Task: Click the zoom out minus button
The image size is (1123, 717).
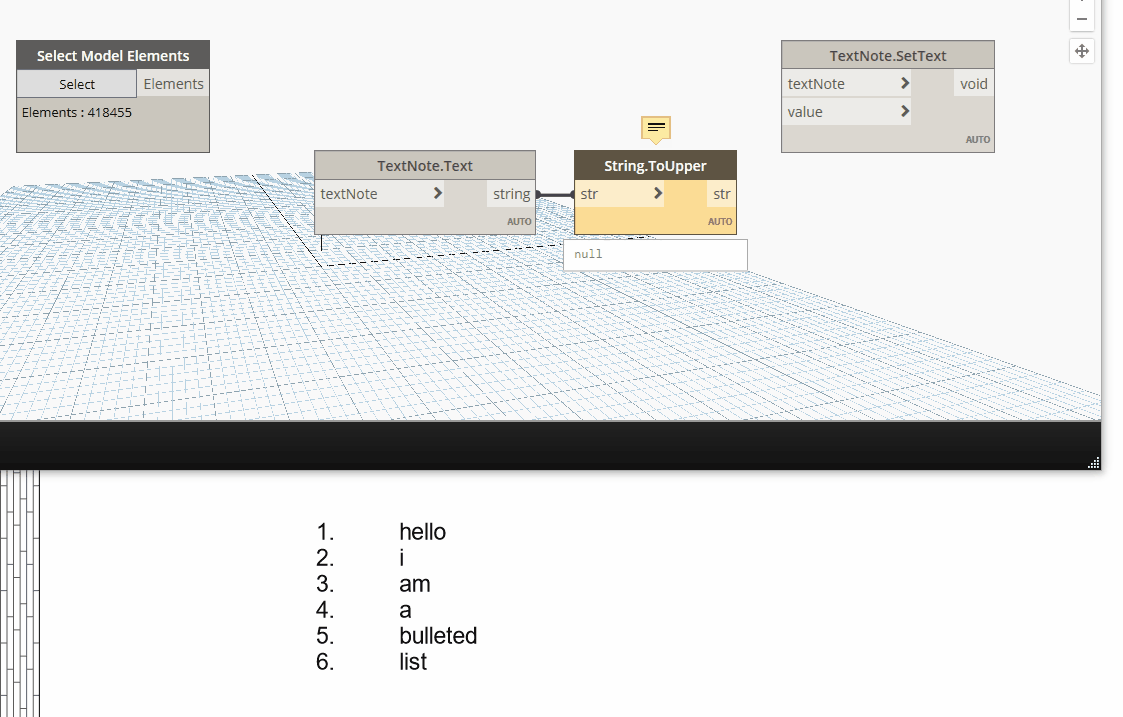Action: pyautogui.click(x=1081, y=19)
